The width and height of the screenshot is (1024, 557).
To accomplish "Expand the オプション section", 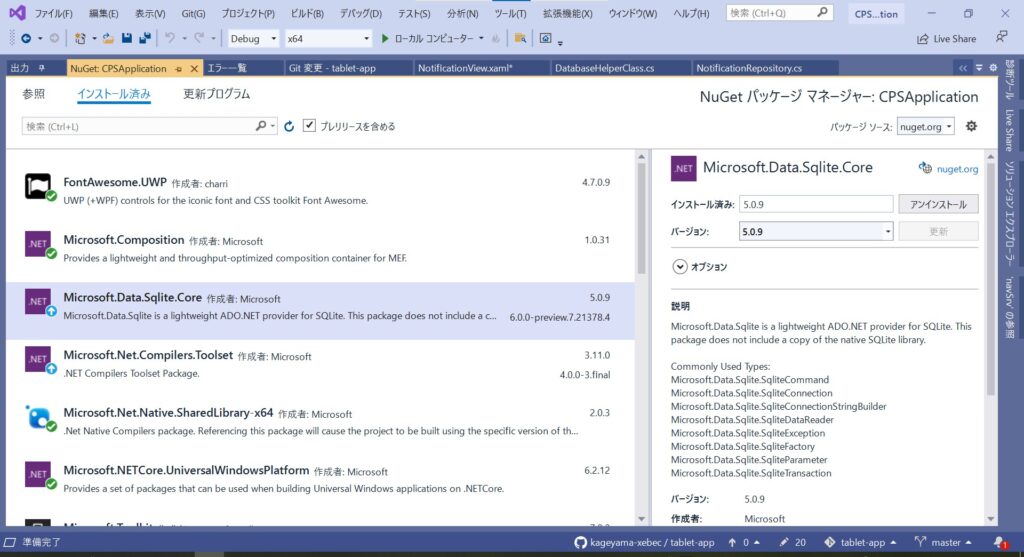I will [x=680, y=267].
